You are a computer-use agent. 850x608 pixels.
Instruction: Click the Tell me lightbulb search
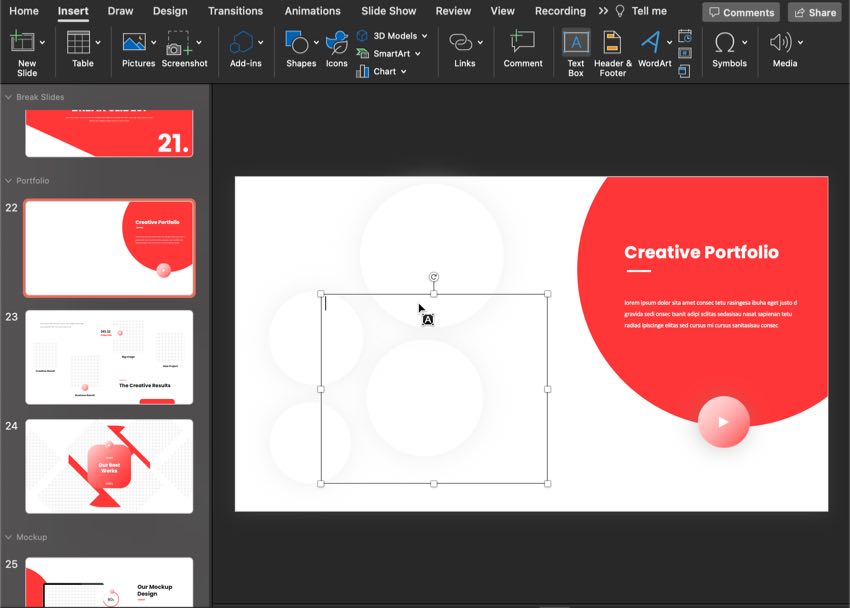click(x=641, y=11)
